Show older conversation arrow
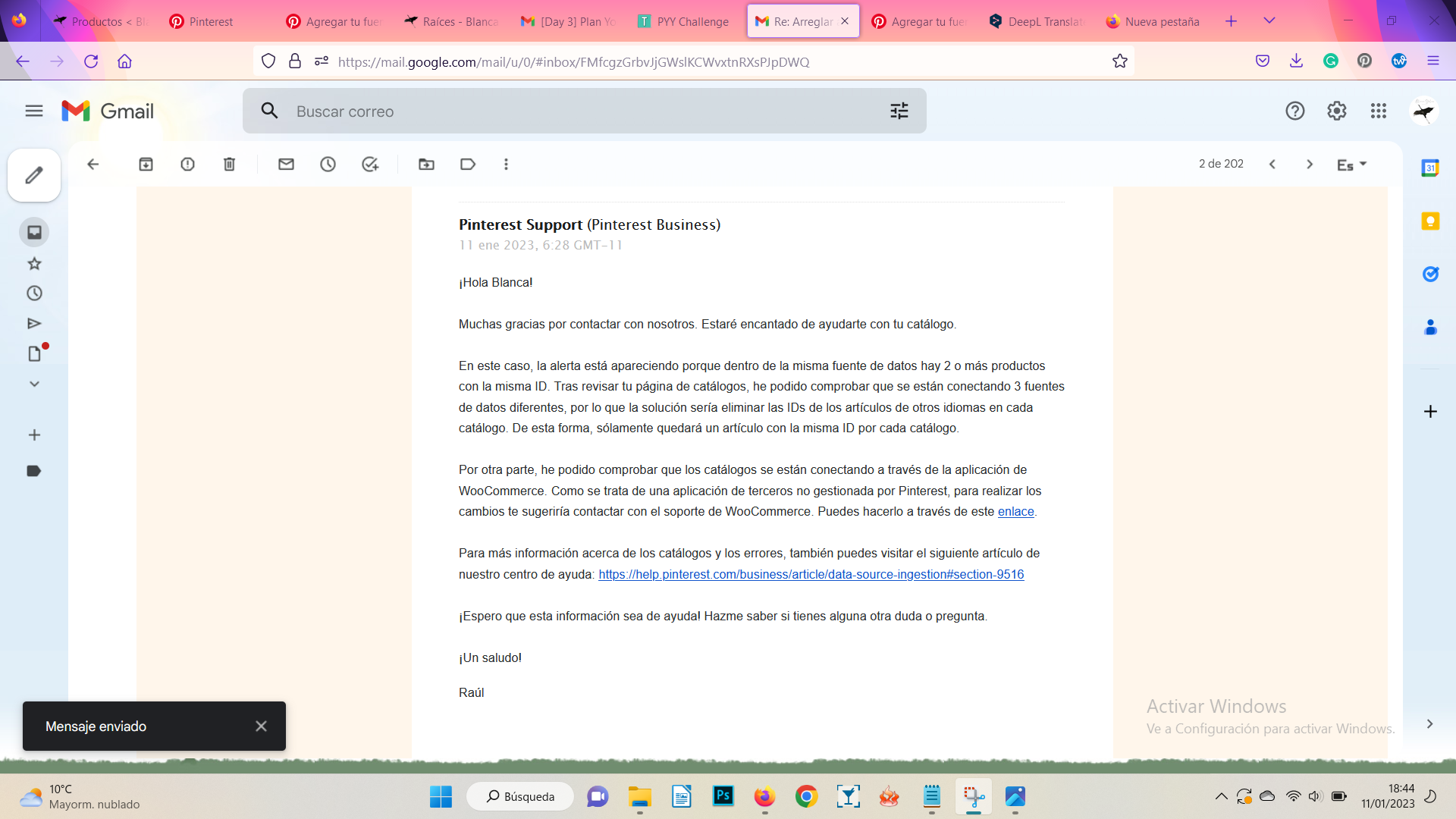Image resolution: width=1456 pixels, height=819 pixels. (x=1310, y=164)
